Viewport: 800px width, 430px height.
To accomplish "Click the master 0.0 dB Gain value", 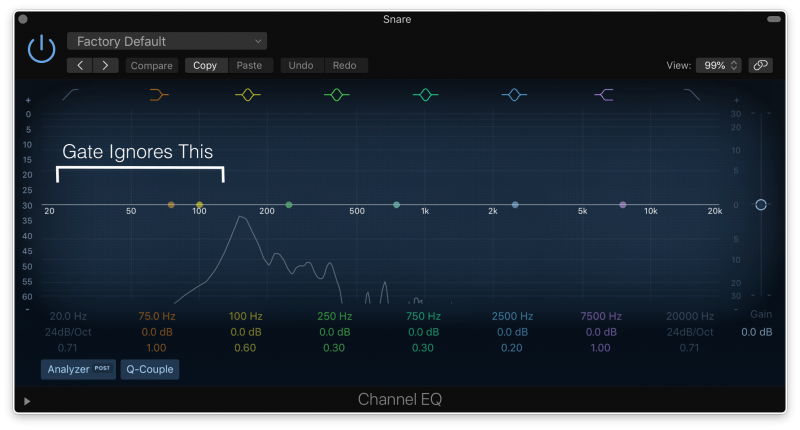I will [x=757, y=332].
